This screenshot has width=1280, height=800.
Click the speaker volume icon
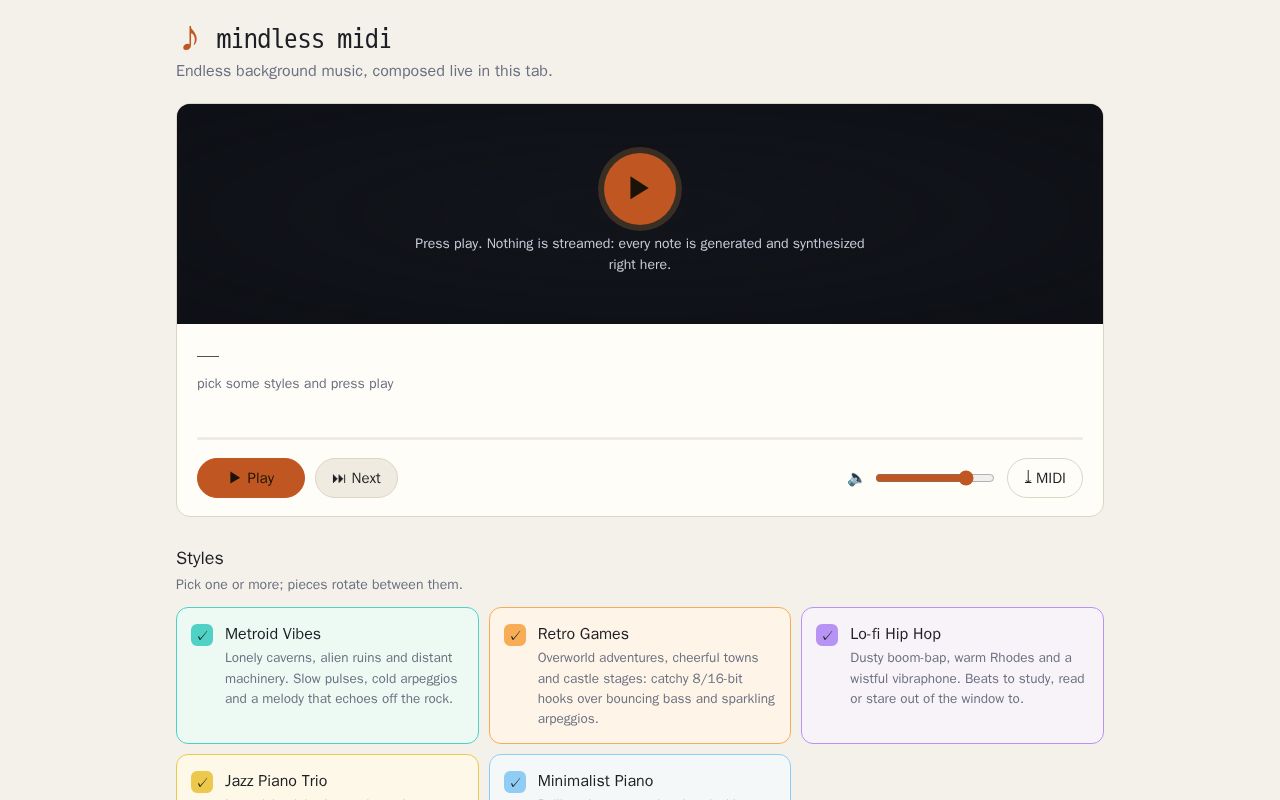point(856,478)
